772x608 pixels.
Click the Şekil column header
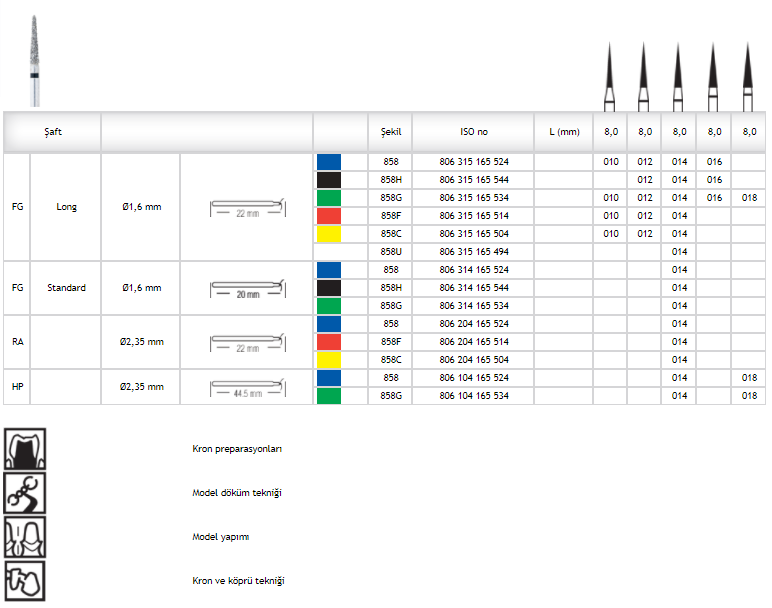390,132
